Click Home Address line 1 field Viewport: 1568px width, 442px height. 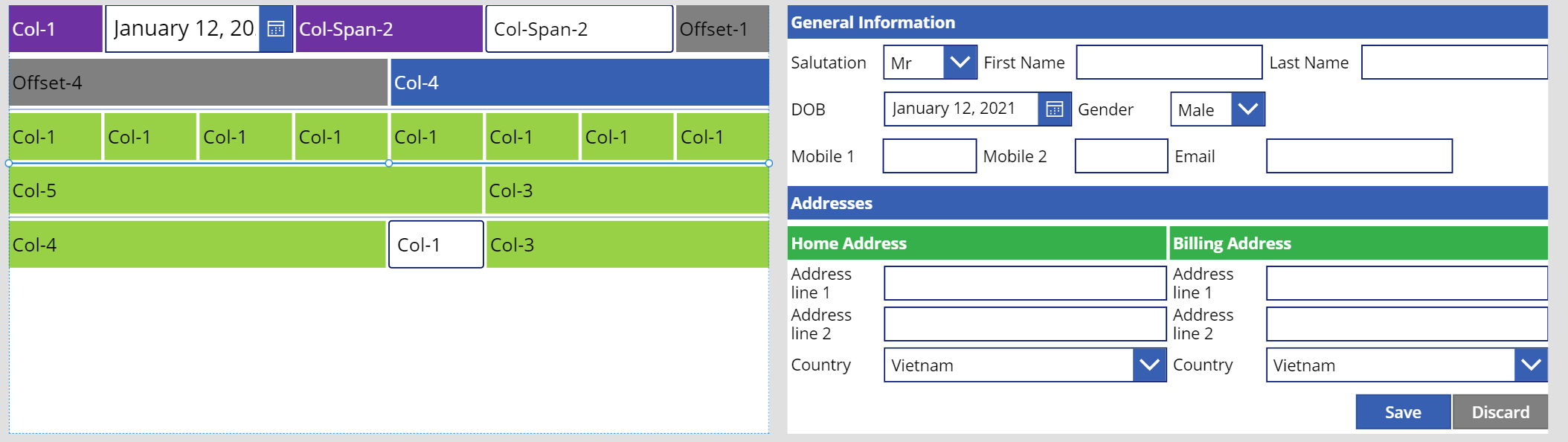click(x=1024, y=284)
